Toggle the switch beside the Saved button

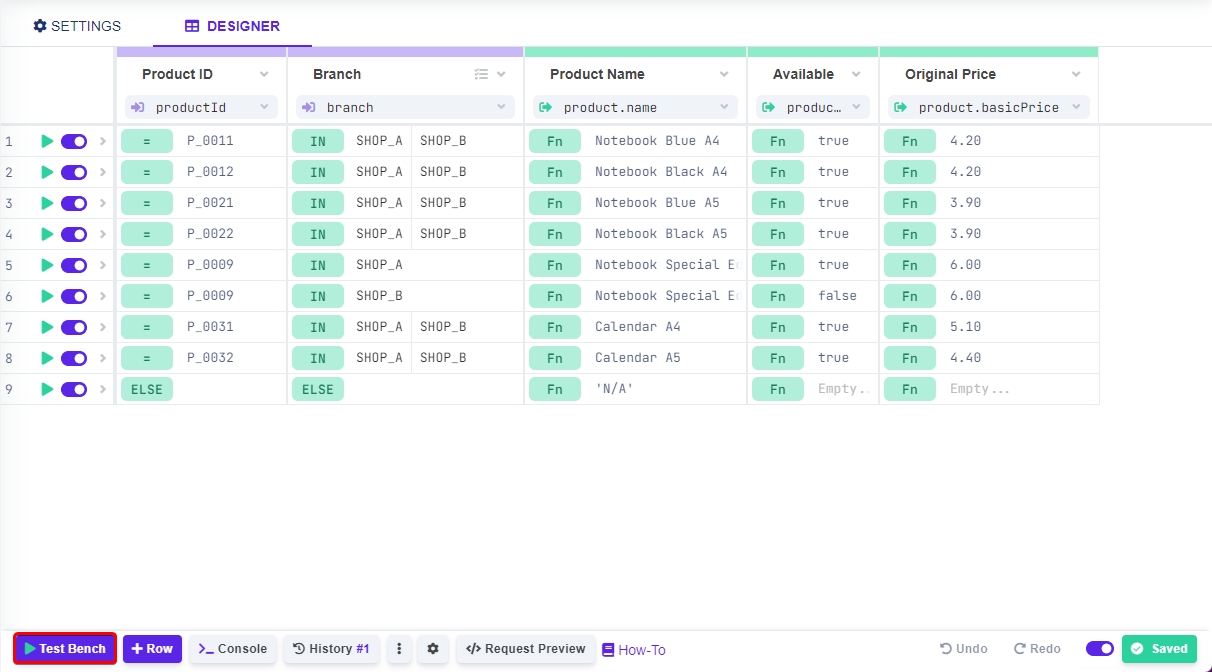pos(1100,649)
